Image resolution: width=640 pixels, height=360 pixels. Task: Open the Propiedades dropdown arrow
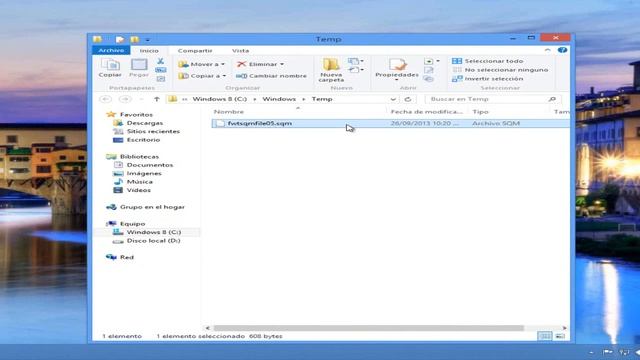coord(397,80)
